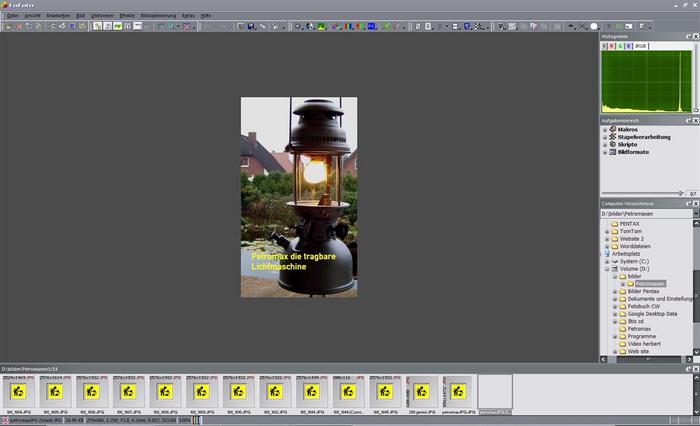Viewport: 700px width, 426px height.
Task: Click the directory tree scroll-down arrow
Action: [x=696, y=352]
